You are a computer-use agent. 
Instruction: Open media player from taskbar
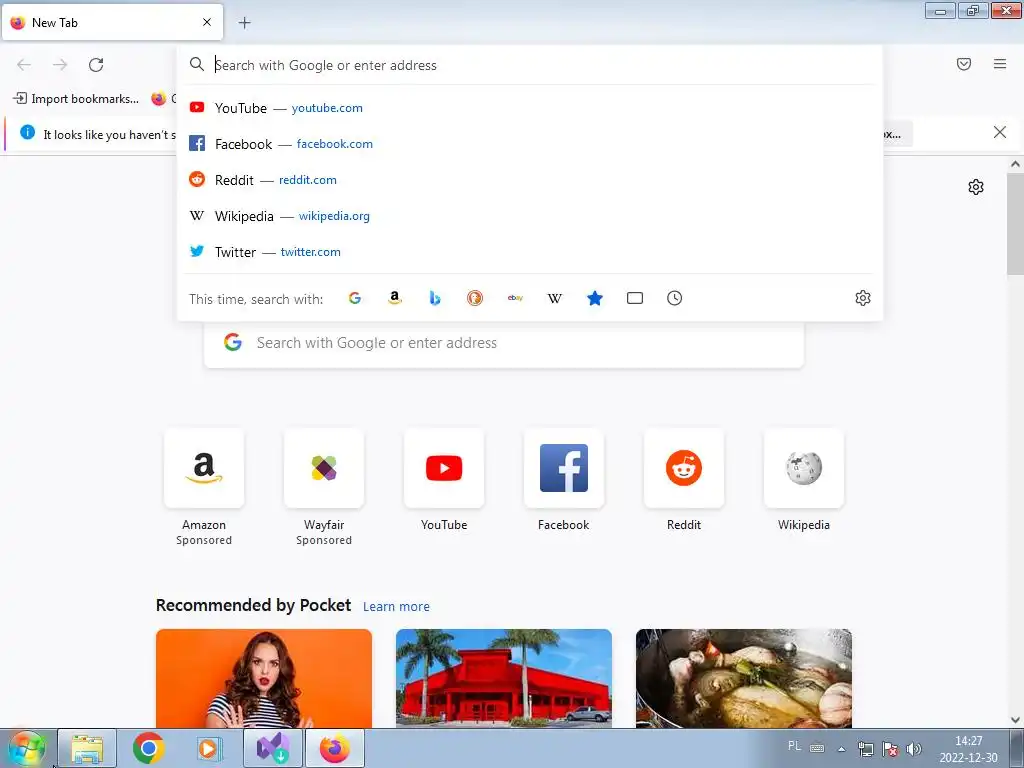210,748
